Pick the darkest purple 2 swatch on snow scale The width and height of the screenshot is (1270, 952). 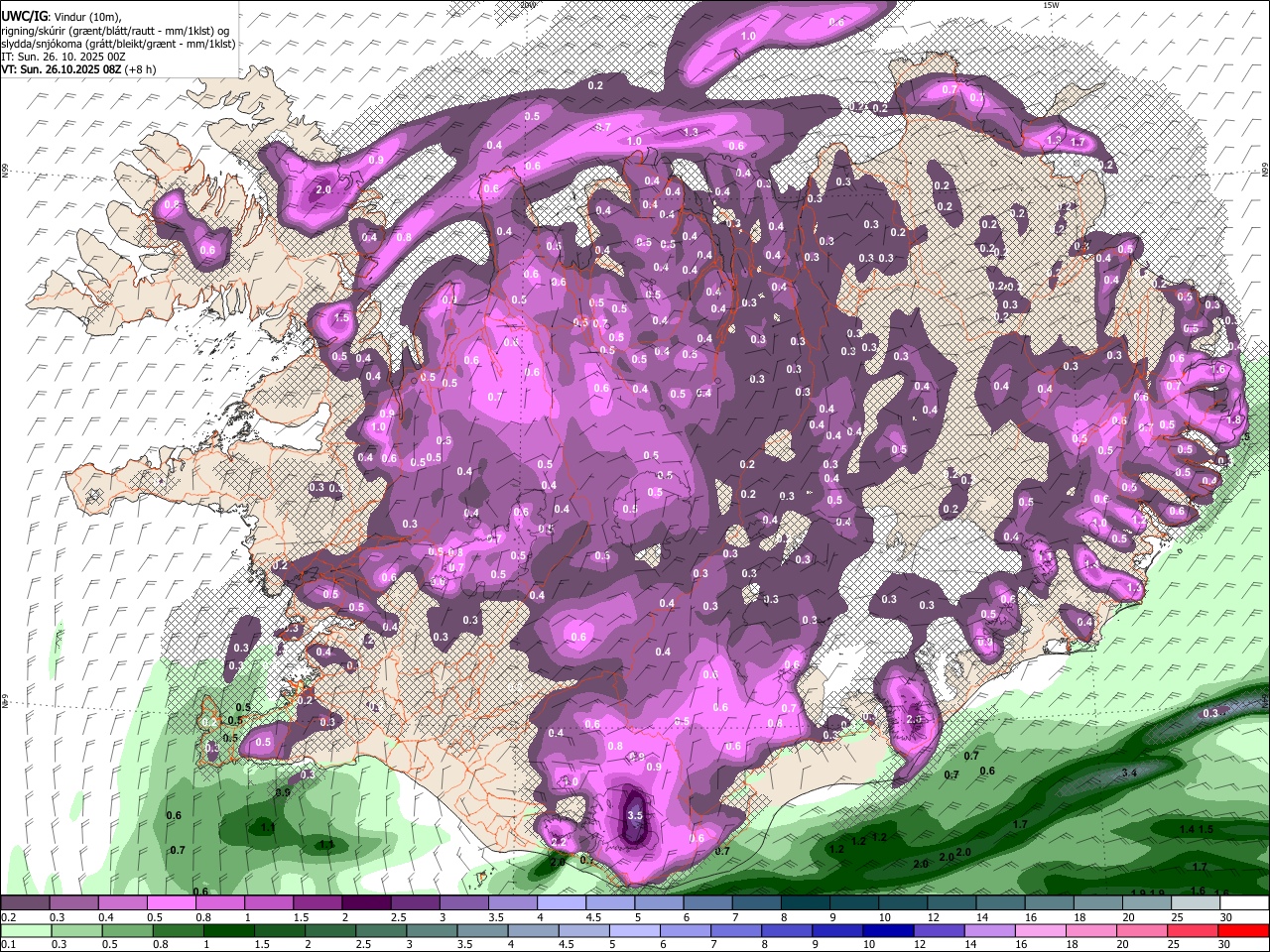[x=365, y=903]
